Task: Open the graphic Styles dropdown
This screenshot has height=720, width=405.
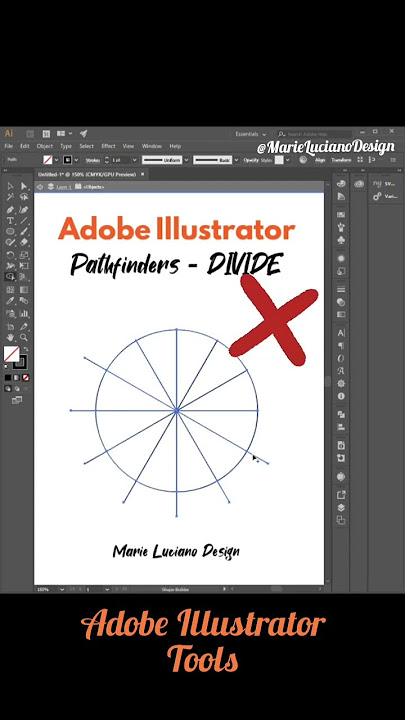Action: coord(287,160)
